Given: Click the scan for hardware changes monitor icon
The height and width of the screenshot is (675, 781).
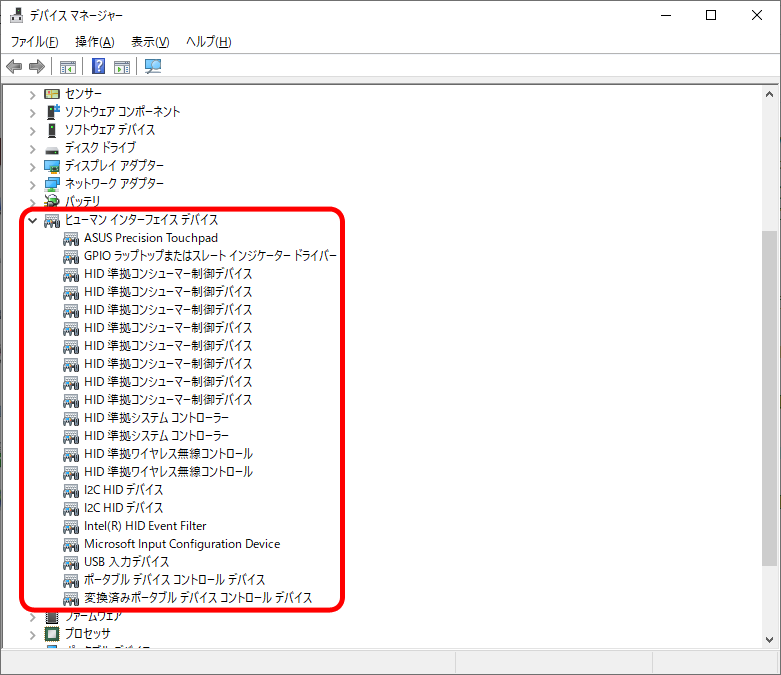Looking at the screenshot, I should (x=153, y=66).
